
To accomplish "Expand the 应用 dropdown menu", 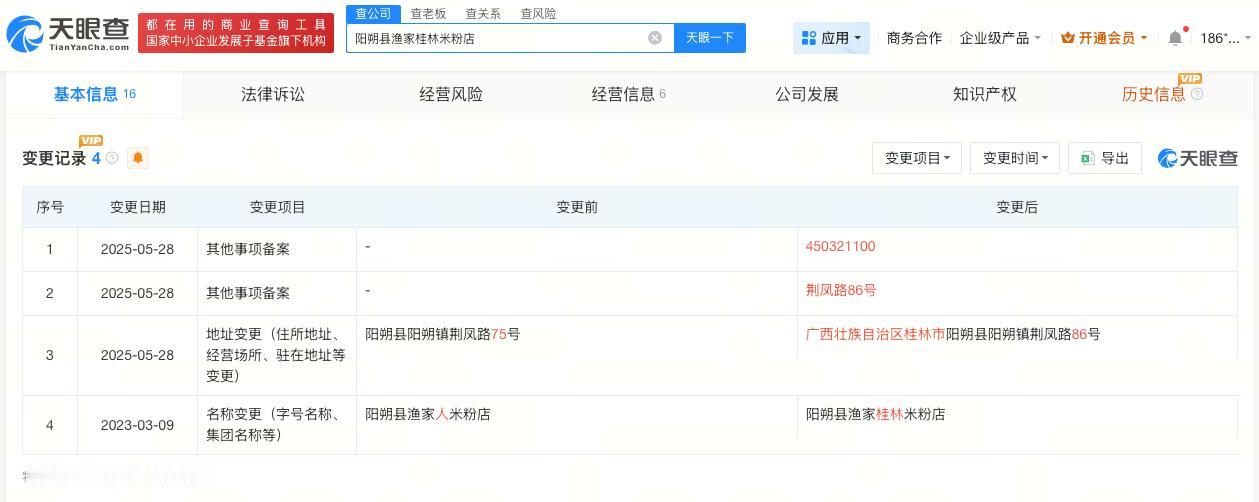I will click(x=831, y=38).
